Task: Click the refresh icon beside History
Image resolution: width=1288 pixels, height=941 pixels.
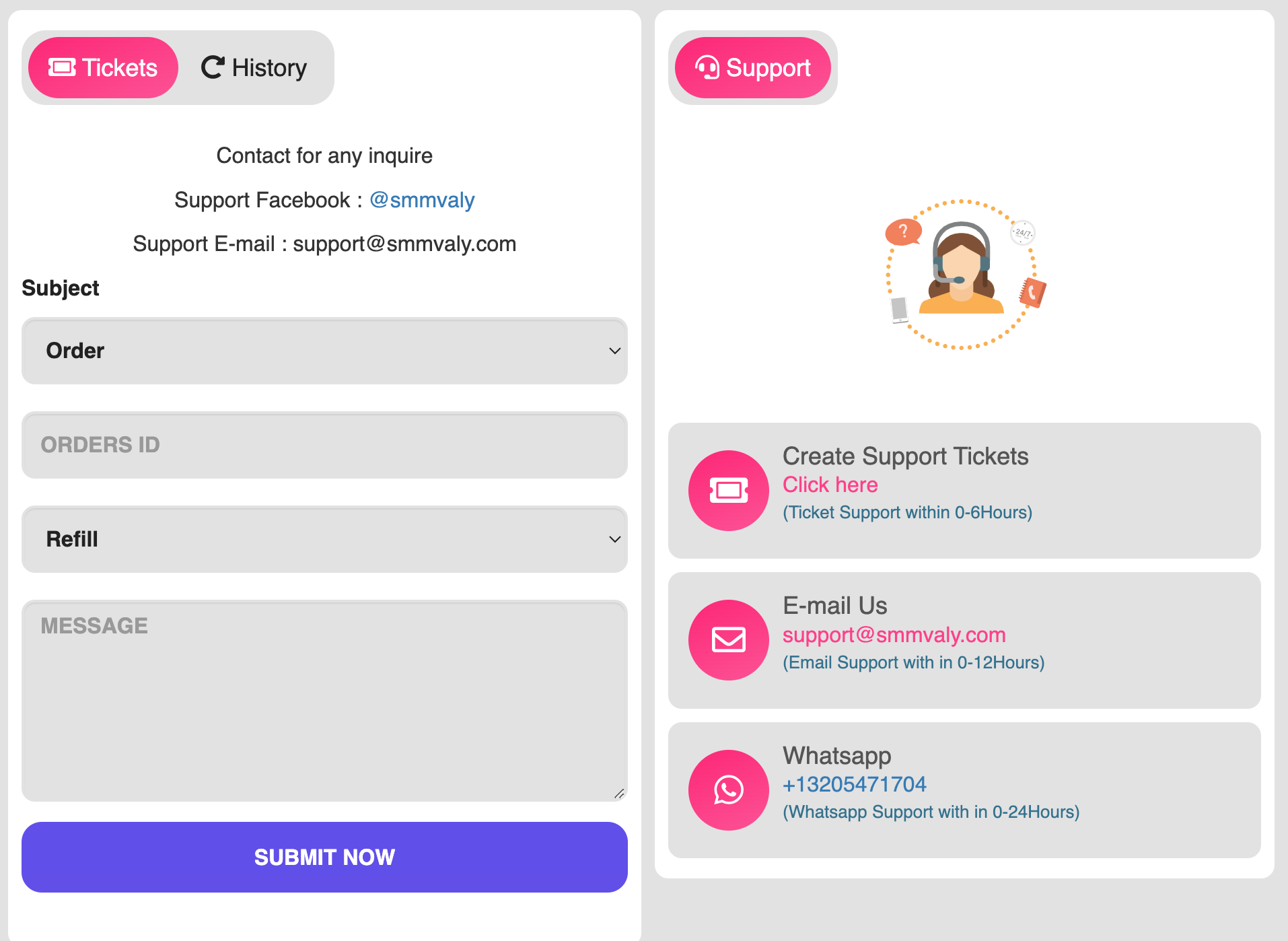Action: pyautogui.click(x=213, y=67)
